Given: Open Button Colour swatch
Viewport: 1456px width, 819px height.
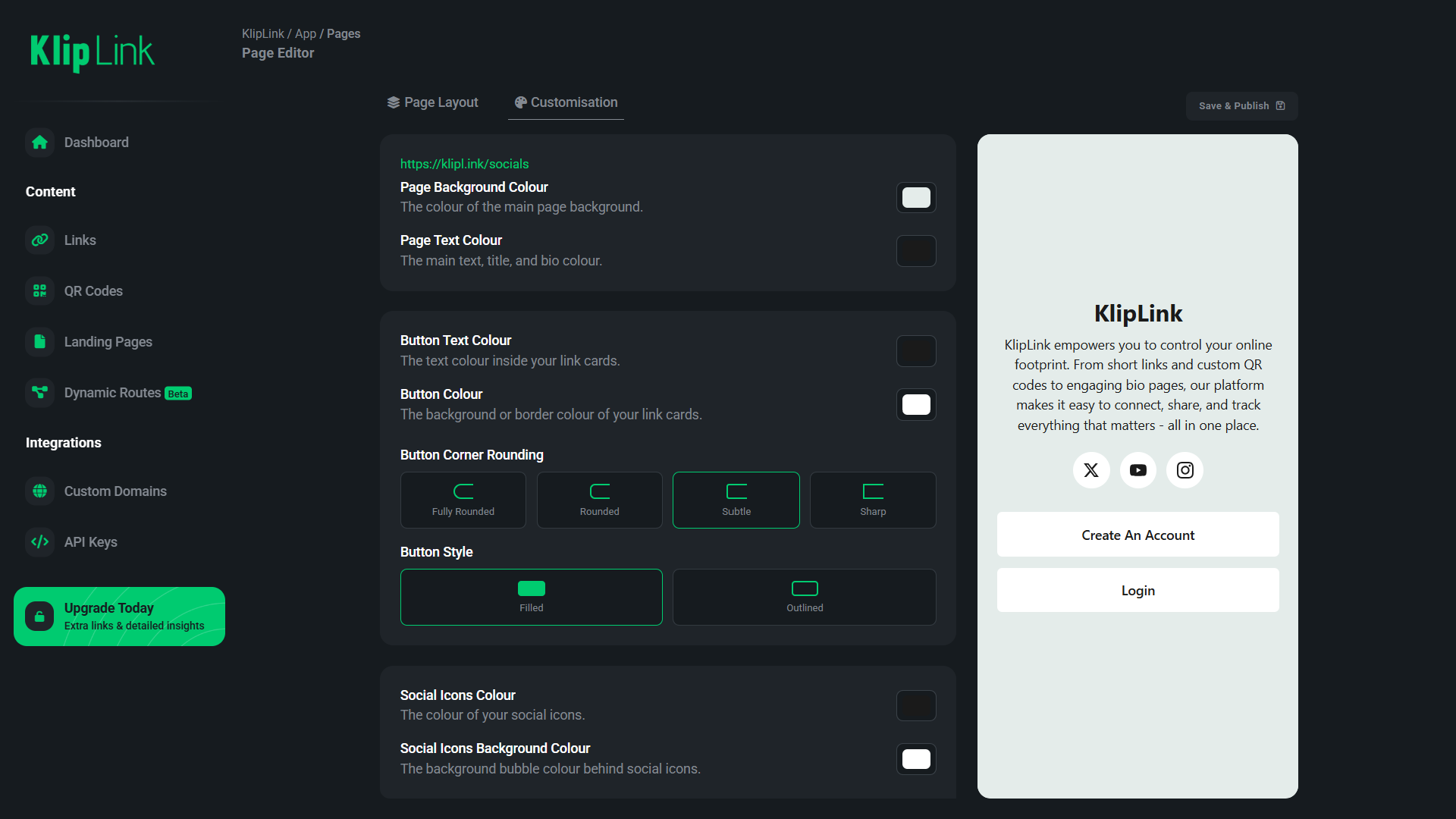Looking at the screenshot, I should coord(916,405).
